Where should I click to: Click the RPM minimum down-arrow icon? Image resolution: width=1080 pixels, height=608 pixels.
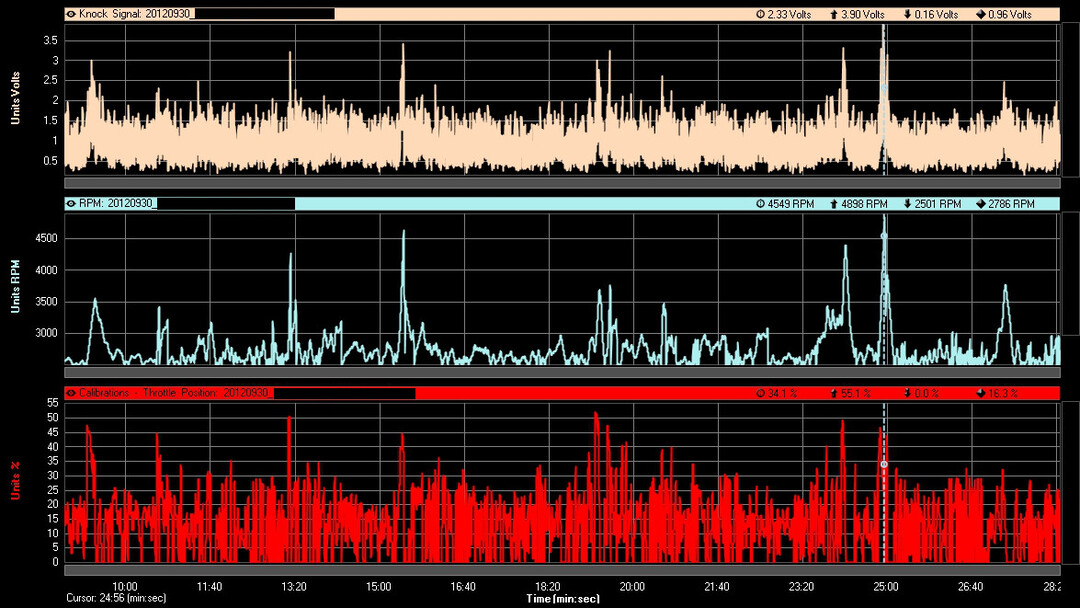(x=906, y=204)
